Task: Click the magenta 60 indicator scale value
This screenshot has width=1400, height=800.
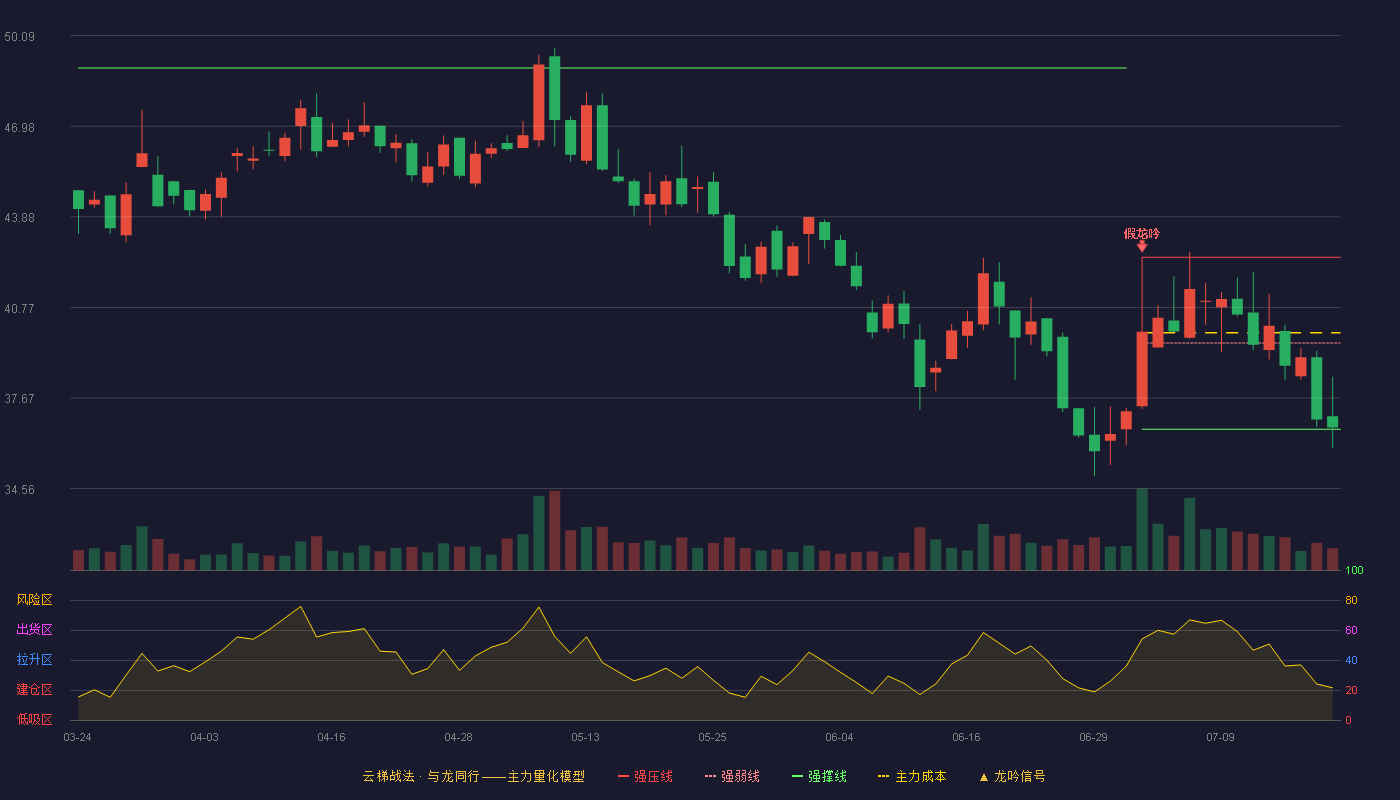Action: [x=1351, y=630]
